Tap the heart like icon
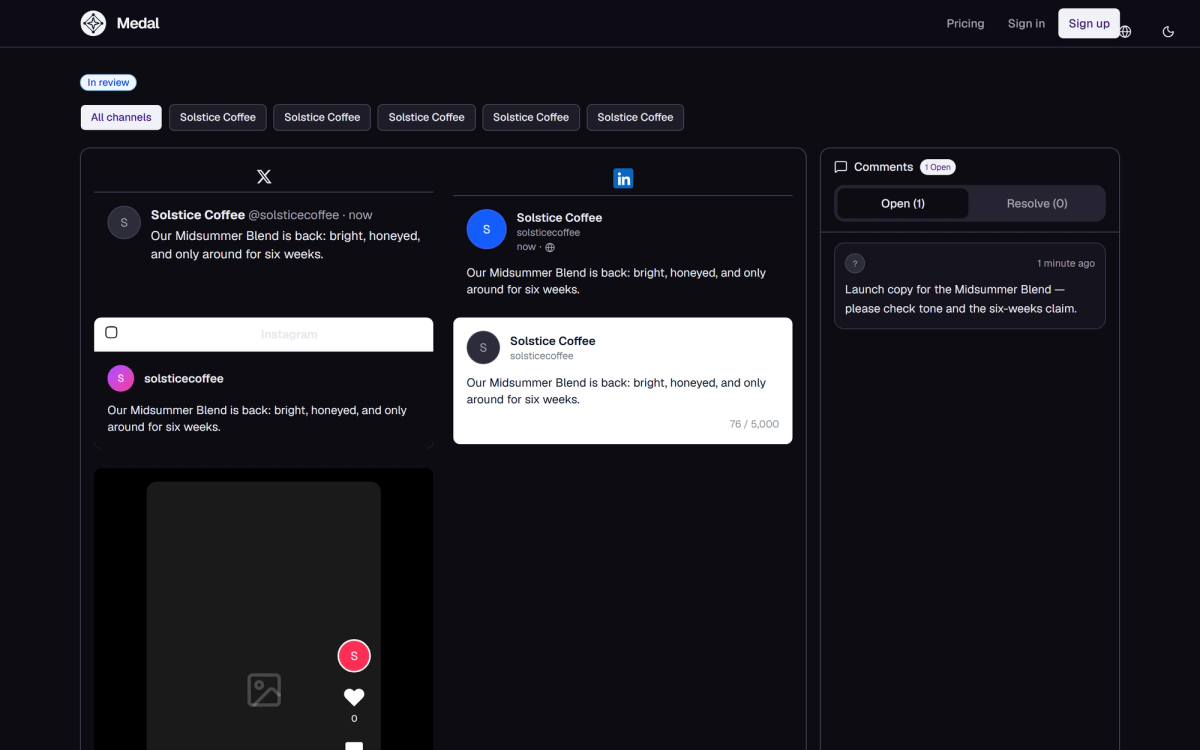Image resolution: width=1200 pixels, height=750 pixels. tap(354, 697)
